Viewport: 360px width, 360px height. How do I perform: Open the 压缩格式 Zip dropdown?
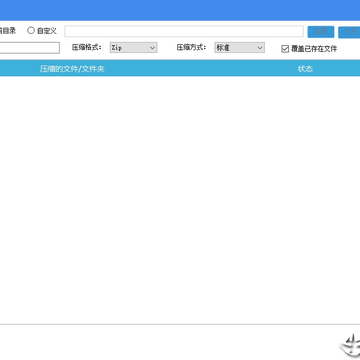pyautogui.click(x=133, y=48)
